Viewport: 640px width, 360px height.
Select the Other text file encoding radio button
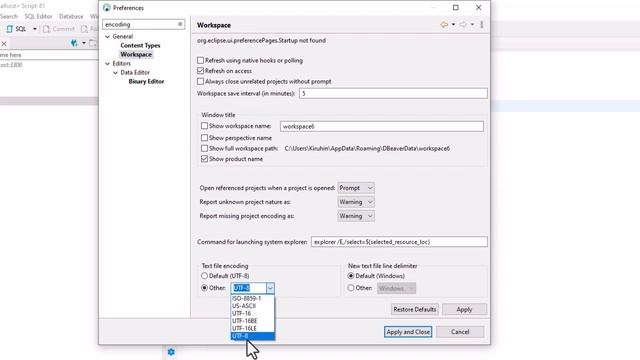(204, 288)
